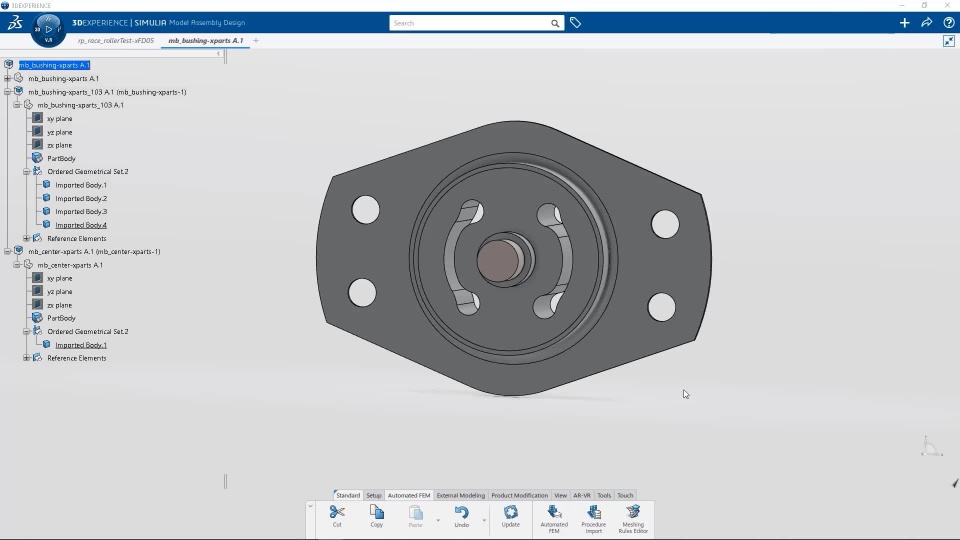Collapse the tree panel arrow
The image size is (960, 540).
coord(219,54)
